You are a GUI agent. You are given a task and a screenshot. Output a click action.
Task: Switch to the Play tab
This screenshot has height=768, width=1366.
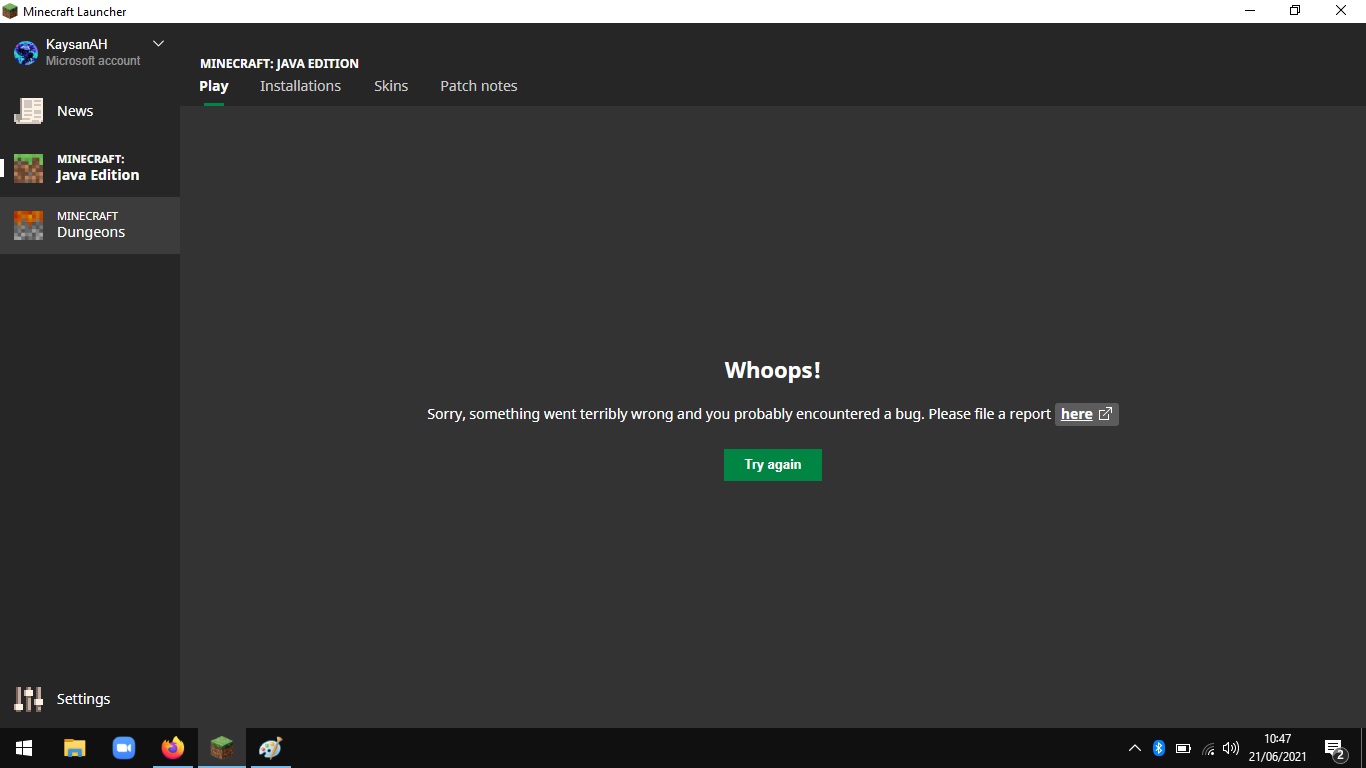(x=214, y=86)
